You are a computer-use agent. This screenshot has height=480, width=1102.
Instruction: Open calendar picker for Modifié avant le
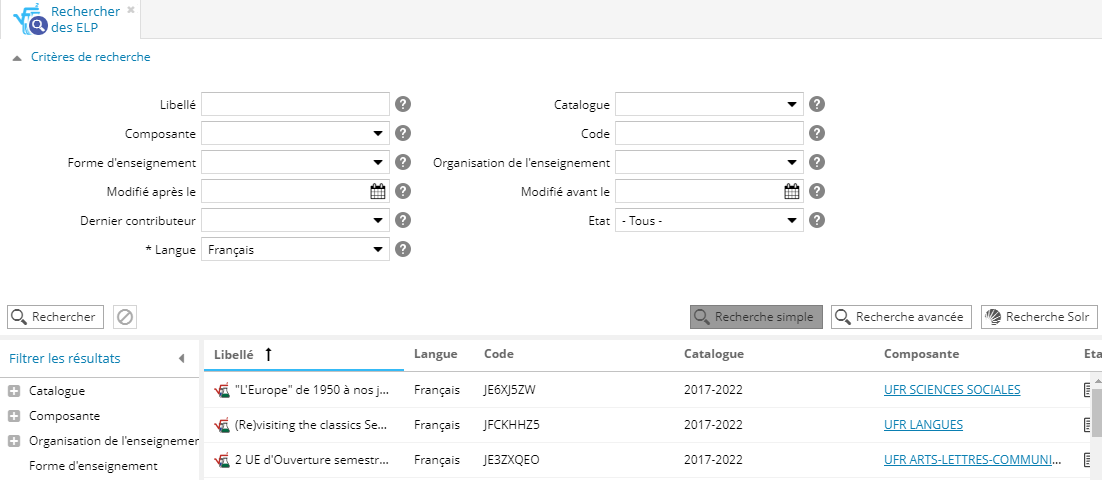point(792,192)
